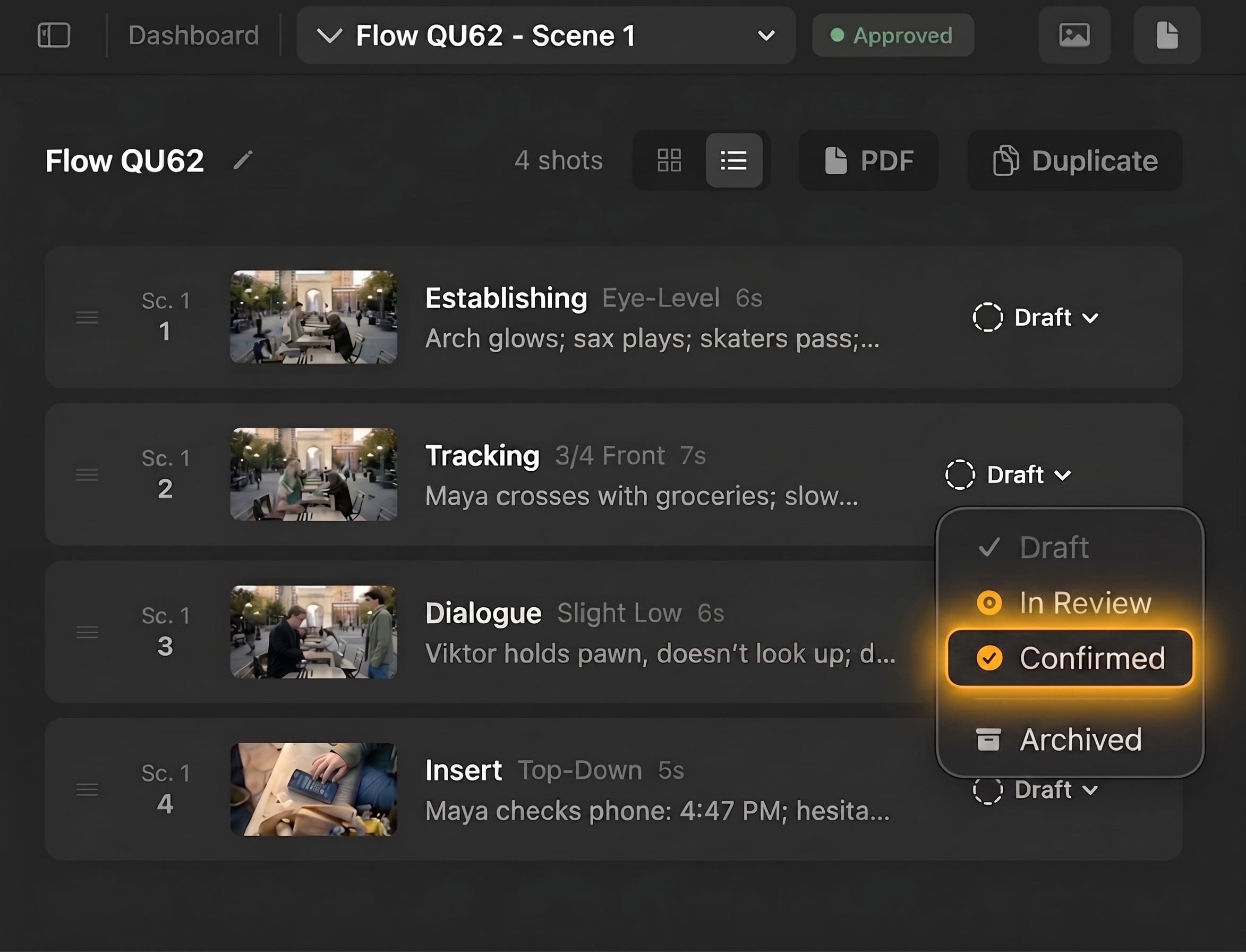Image resolution: width=1246 pixels, height=952 pixels.
Task: Select Draft in the status menu
Action: 1069,547
